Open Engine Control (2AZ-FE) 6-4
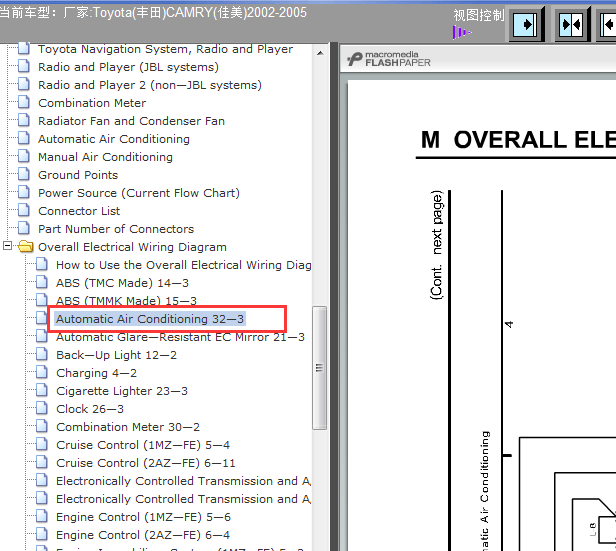This screenshot has width=616, height=551. (x=143, y=535)
